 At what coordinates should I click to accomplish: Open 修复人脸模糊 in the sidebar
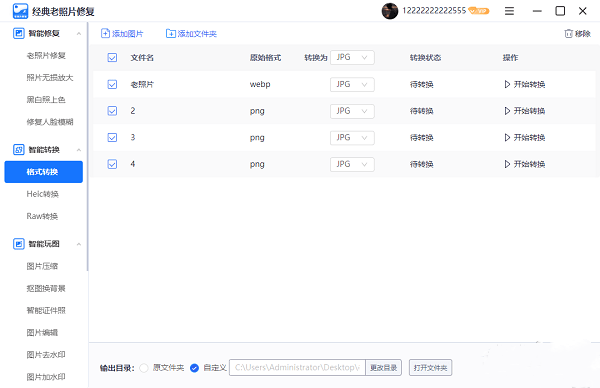(50, 122)
